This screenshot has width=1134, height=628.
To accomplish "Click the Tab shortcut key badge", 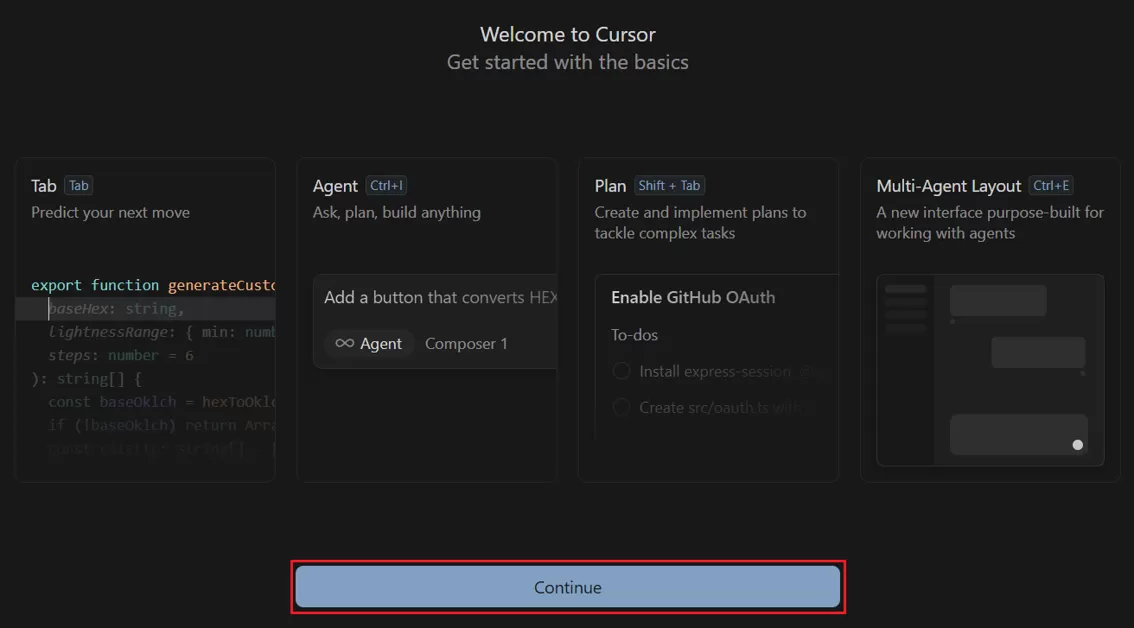I will click(78, 185).
